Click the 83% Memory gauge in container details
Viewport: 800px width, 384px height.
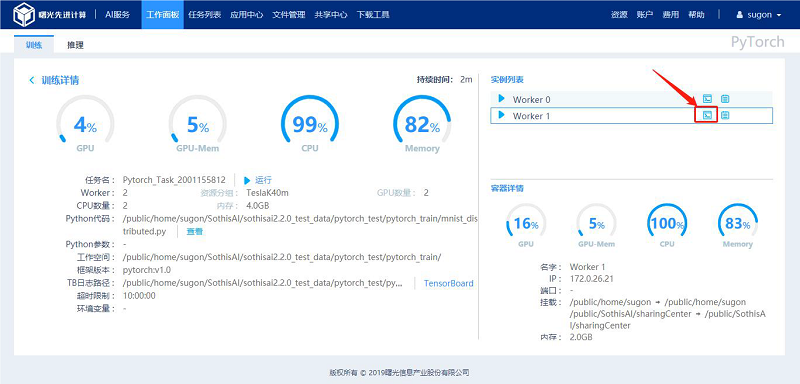(738, 225)
